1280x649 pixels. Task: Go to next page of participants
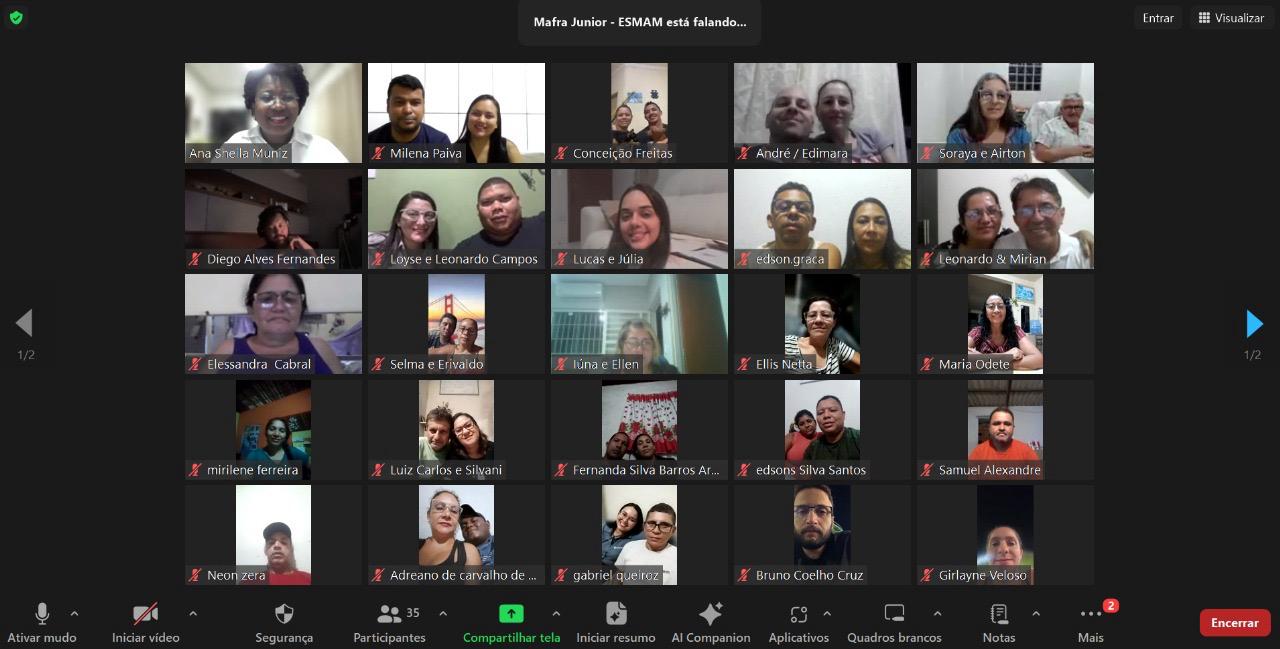pos(1254,324)
